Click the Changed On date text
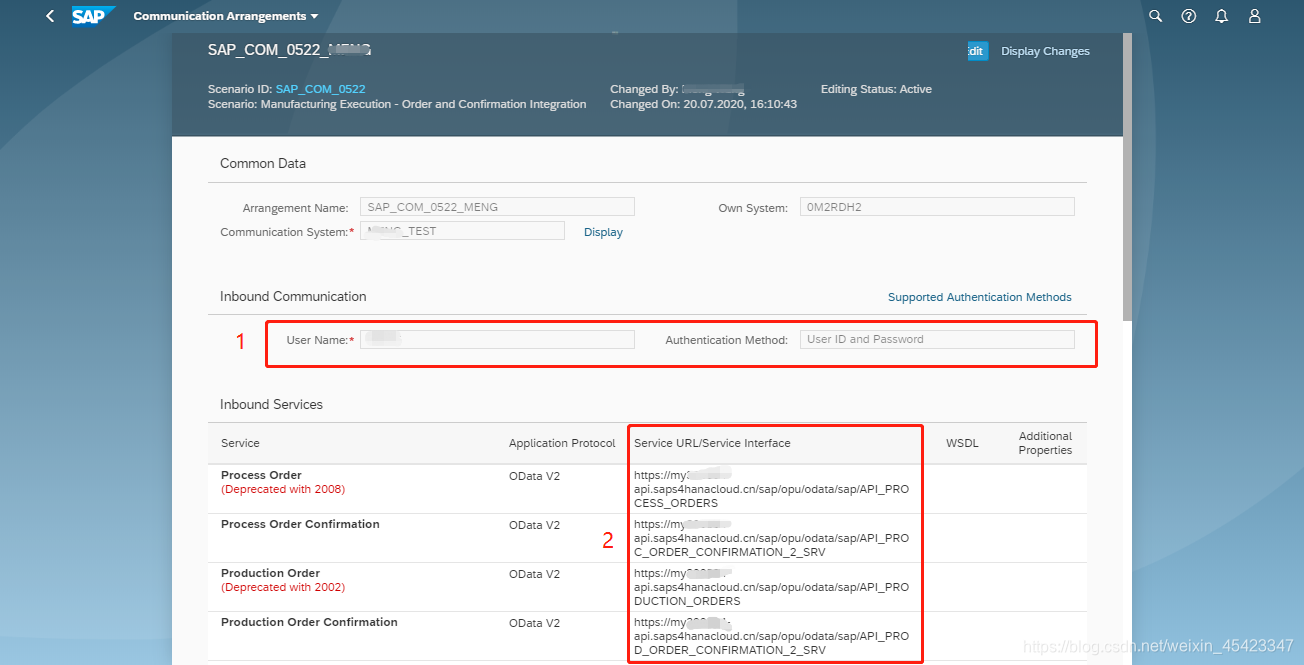 [x=703, y=104]
